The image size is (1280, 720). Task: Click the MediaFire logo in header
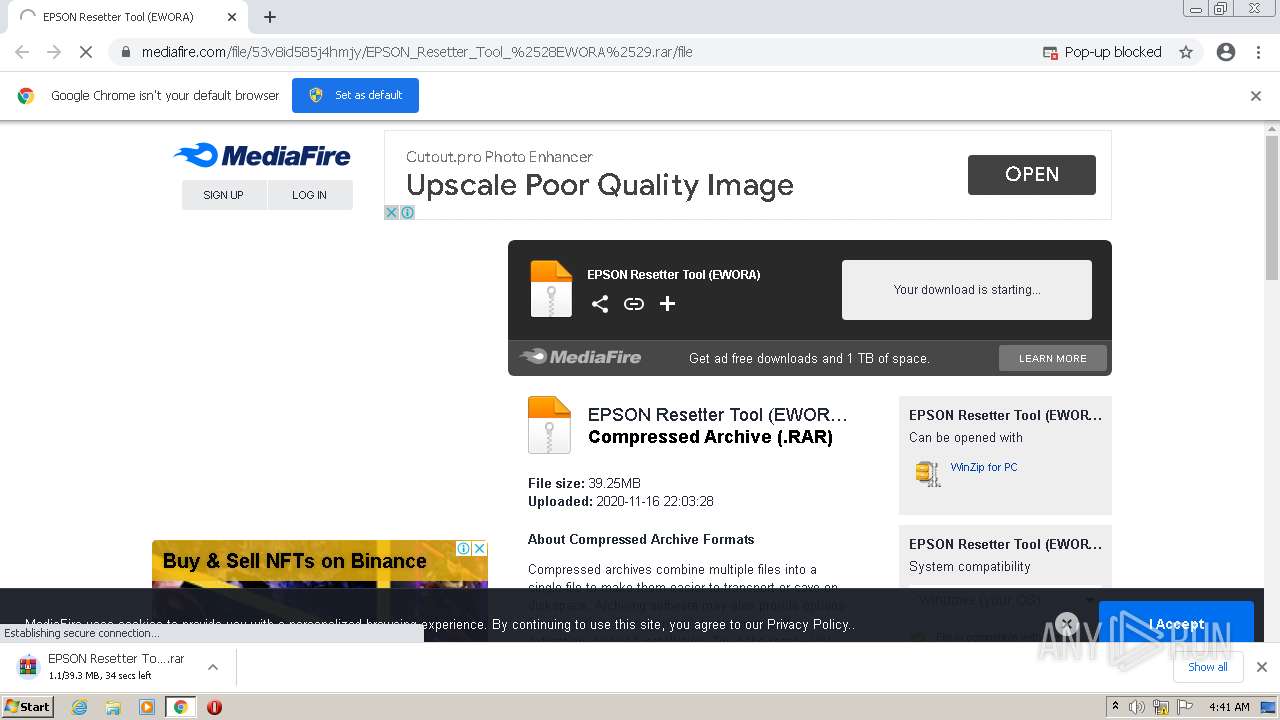coord(262,155)
